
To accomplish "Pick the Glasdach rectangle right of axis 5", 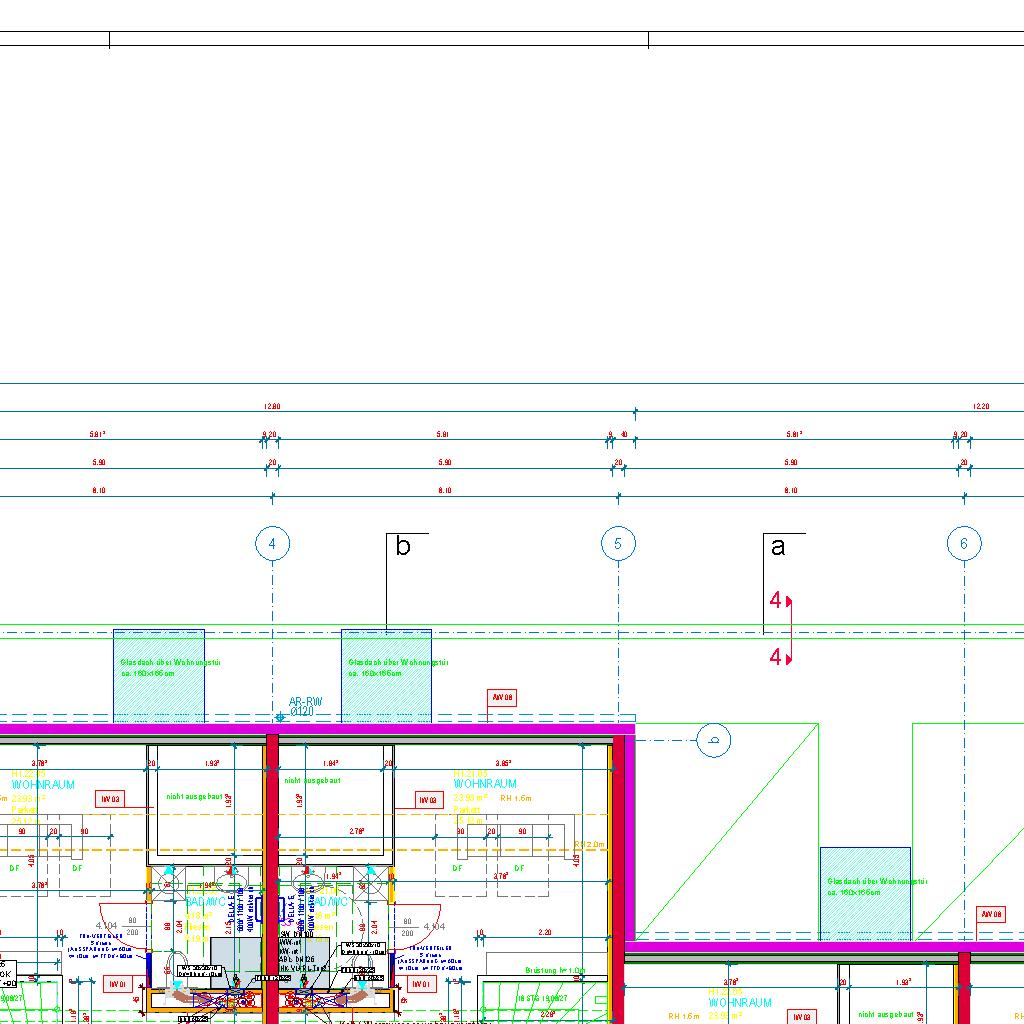I will 865,893.
